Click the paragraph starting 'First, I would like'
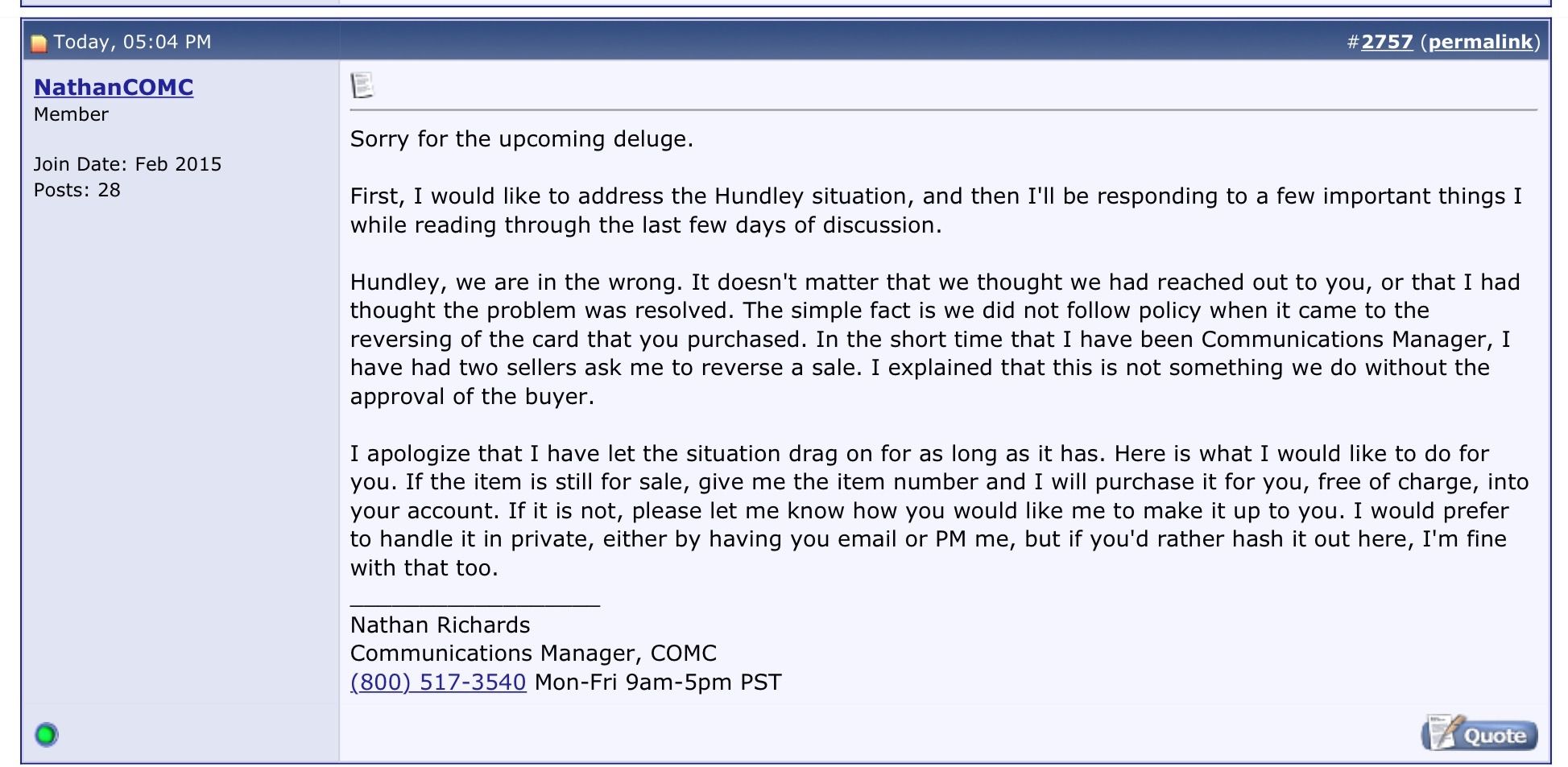1568x767 pixels. point(936,210)
